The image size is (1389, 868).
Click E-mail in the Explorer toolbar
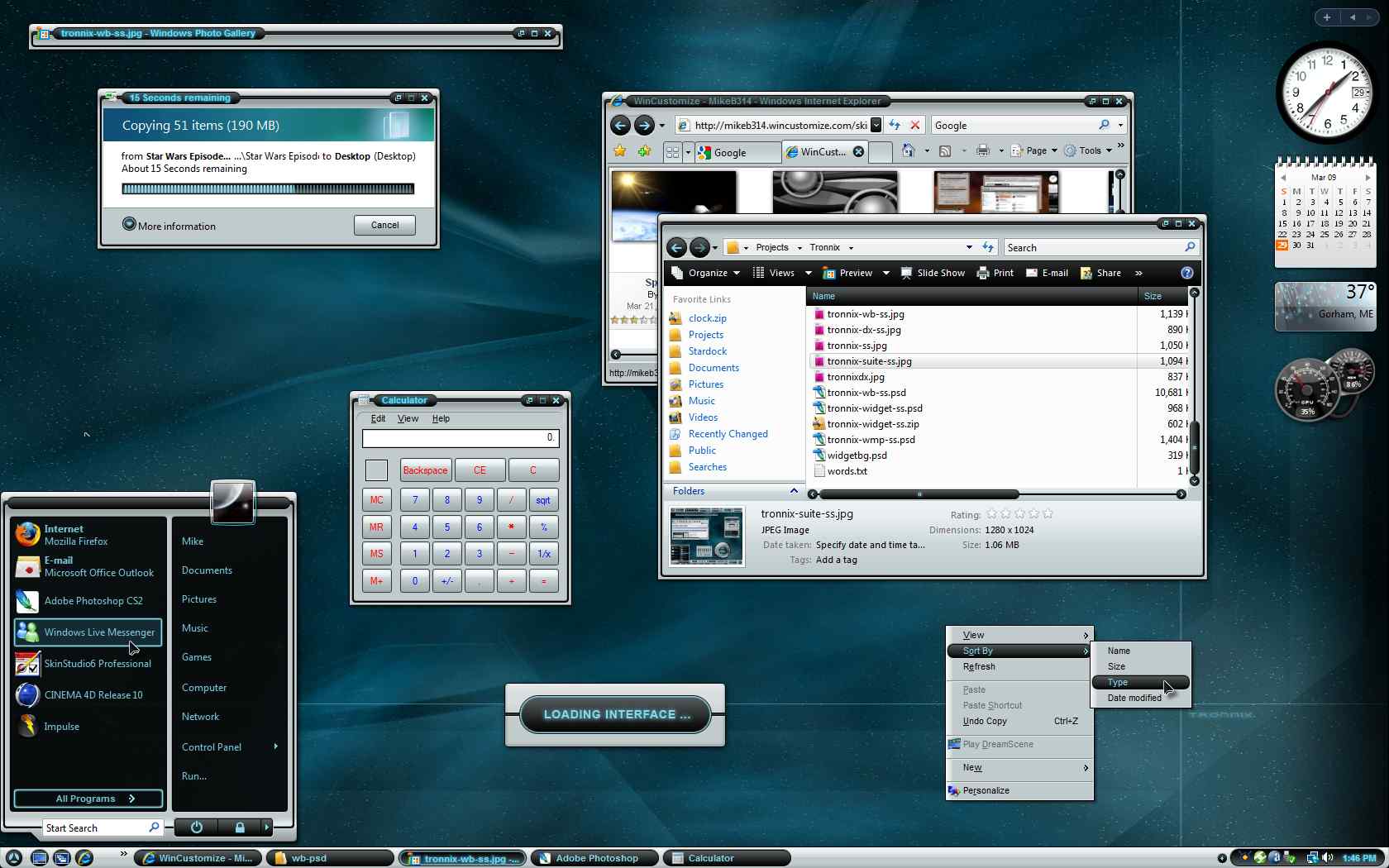tap(1047, 273)
